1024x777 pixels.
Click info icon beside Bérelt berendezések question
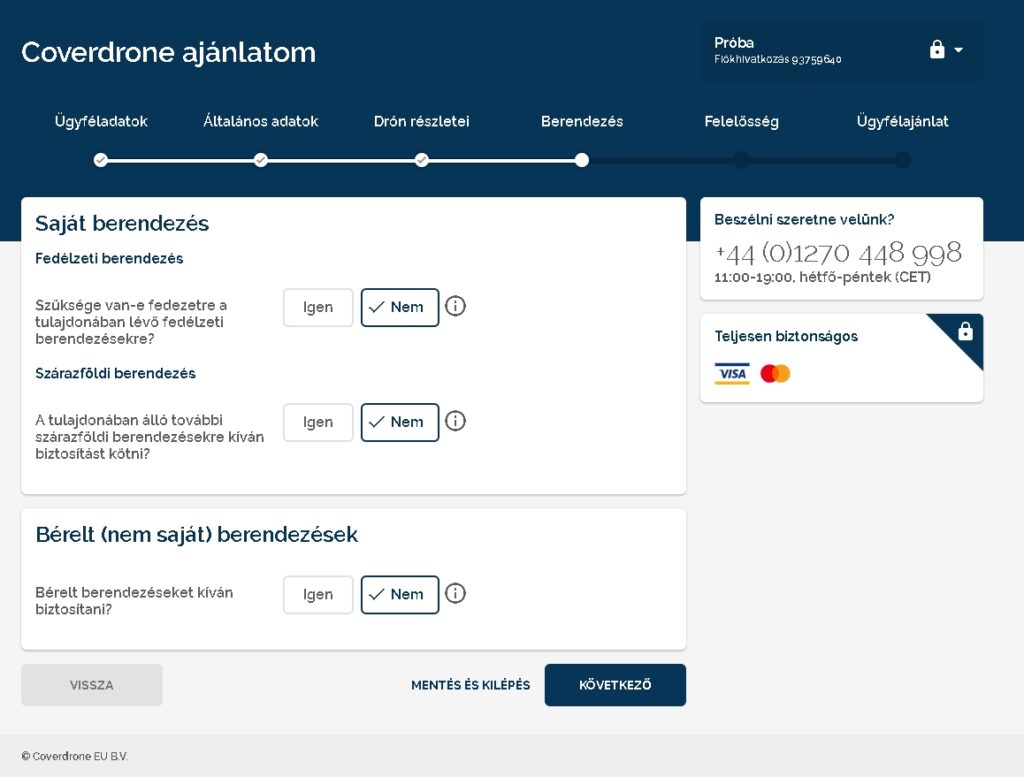[x=455, y=594]
